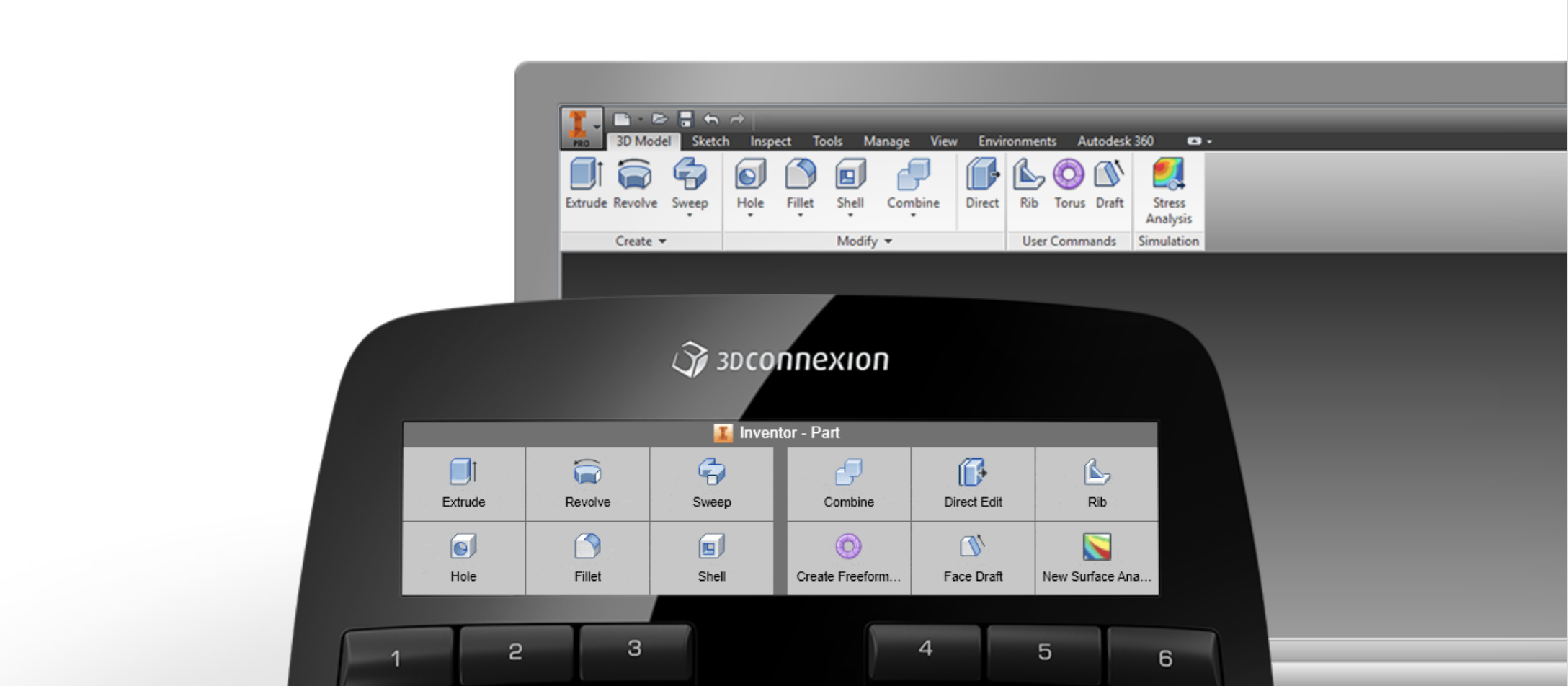Screen dimensions: 1568x686
Task: Switch to the Autodesk 360 tab
Action: pyautogui.click(x=1115, y=141)
